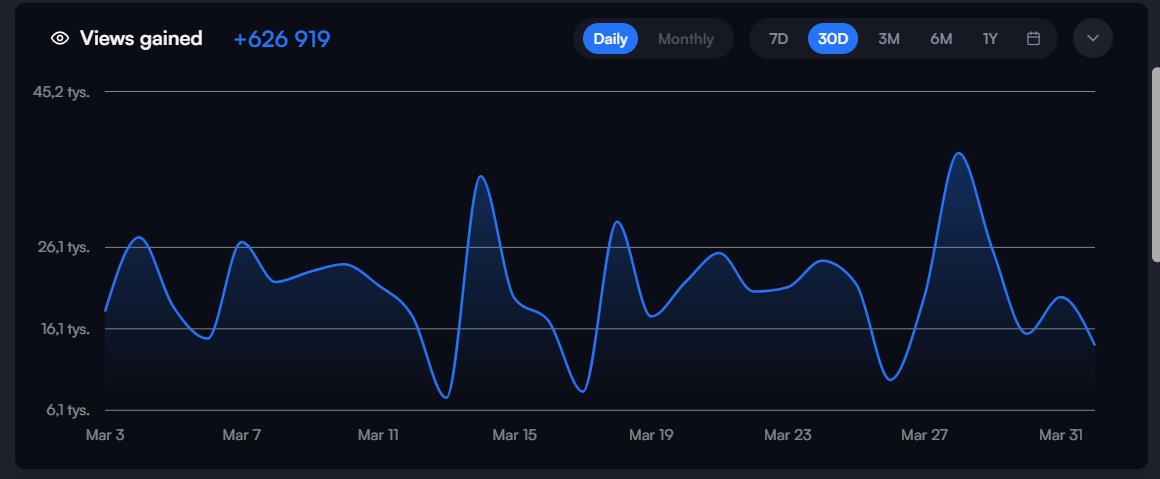
Task: Click the Mar 7 date label
Action: click(x=242, y=435)
